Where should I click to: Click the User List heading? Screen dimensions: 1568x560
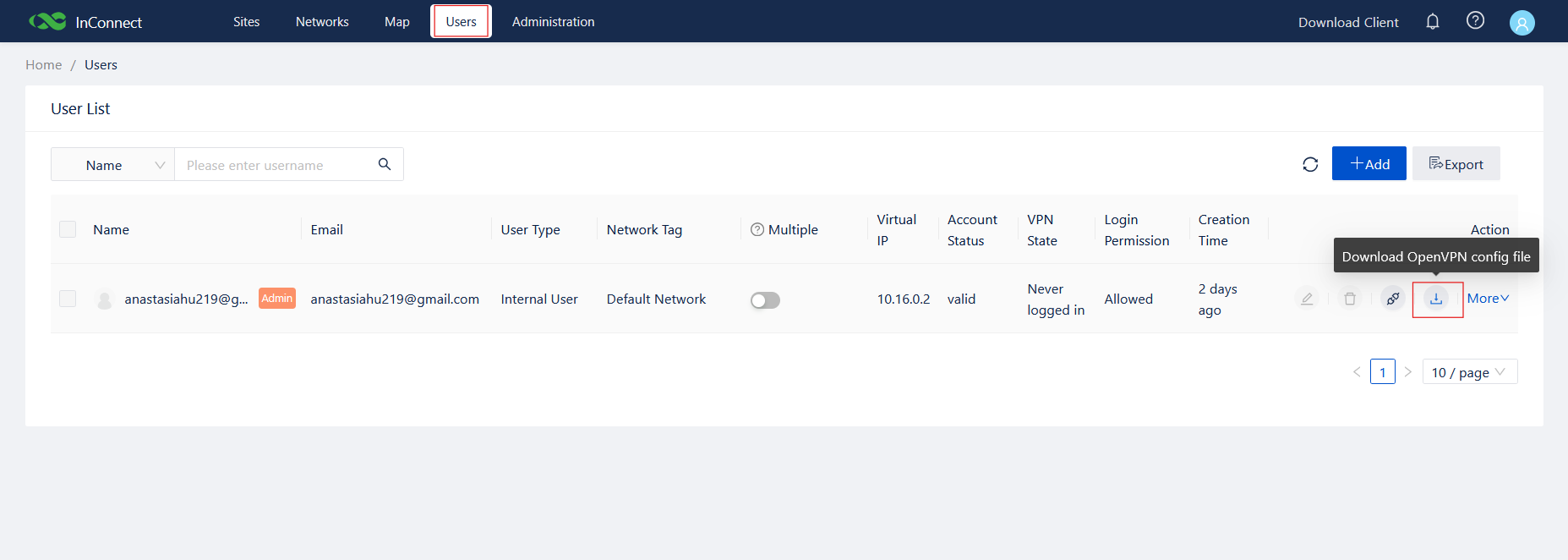(x=80, y=108)
